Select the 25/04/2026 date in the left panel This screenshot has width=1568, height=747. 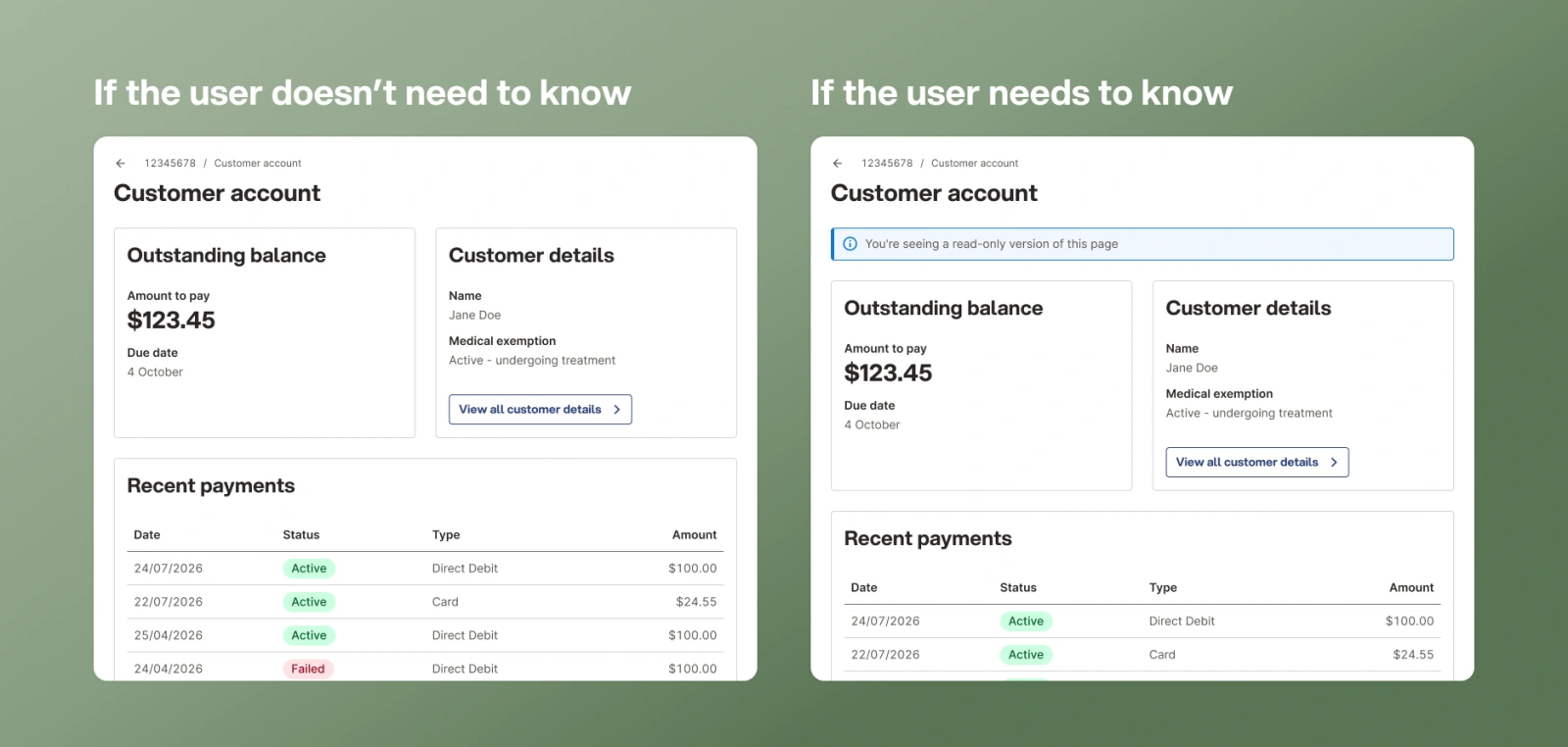pos(169,635)
